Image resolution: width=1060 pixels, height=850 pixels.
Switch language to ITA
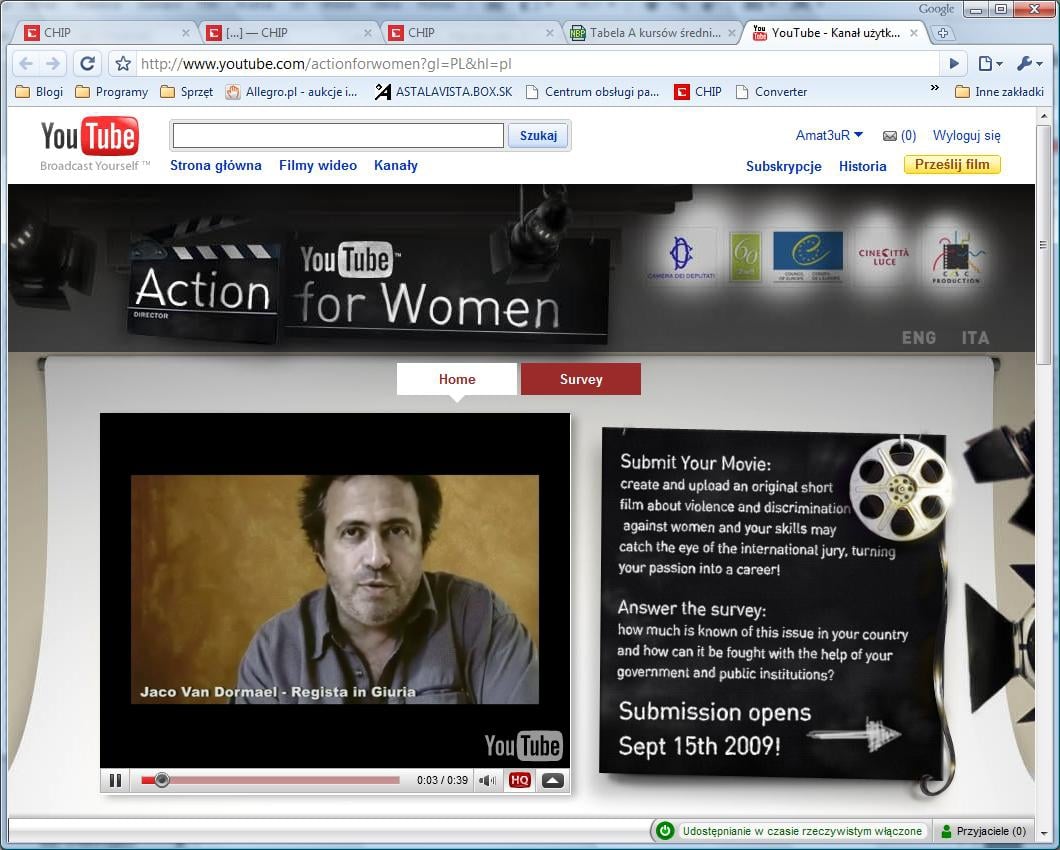click(x=975, y=338)
